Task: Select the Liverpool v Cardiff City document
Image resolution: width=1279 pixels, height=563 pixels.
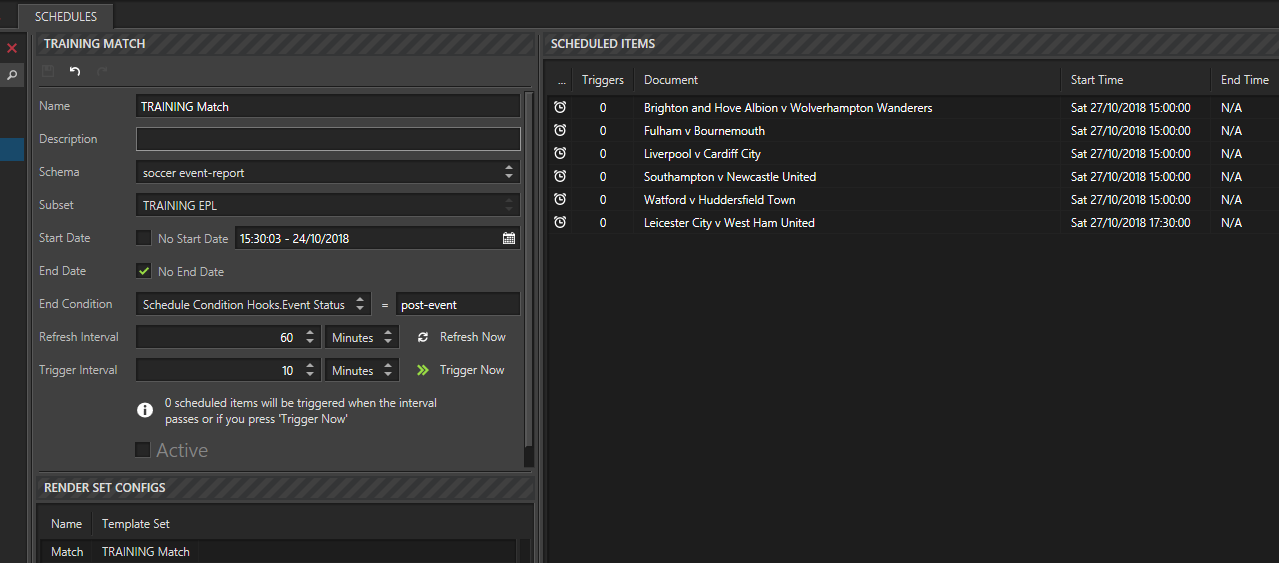Action: (702, 153)
